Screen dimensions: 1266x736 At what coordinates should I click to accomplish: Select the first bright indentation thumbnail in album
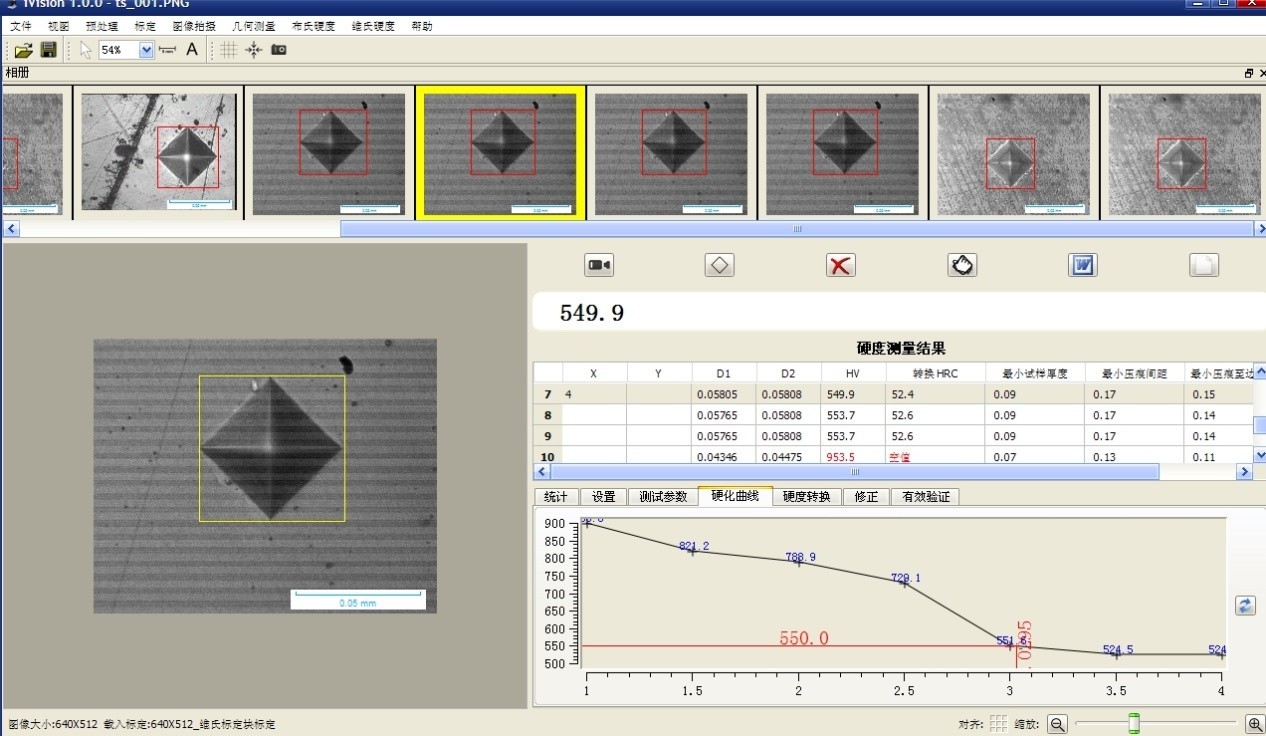tap(159, 152)
